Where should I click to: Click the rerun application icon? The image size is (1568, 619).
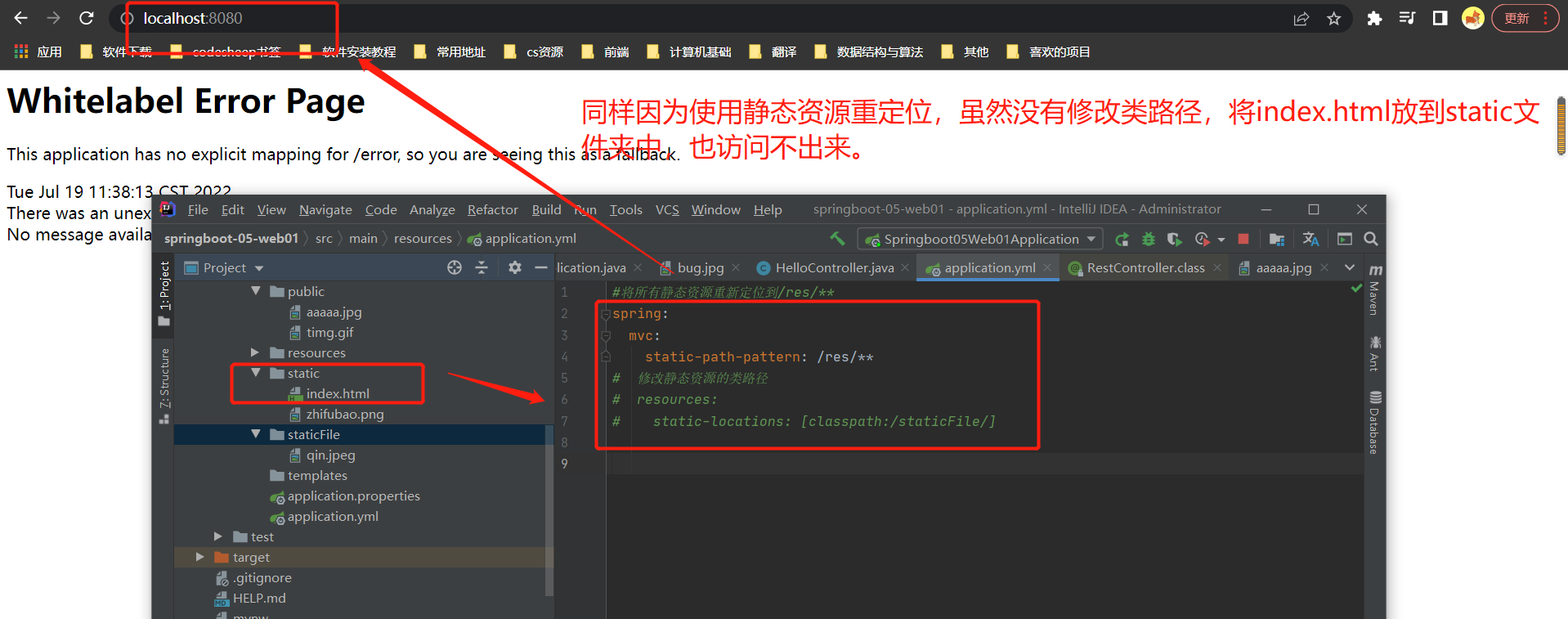pos(1122,239)
